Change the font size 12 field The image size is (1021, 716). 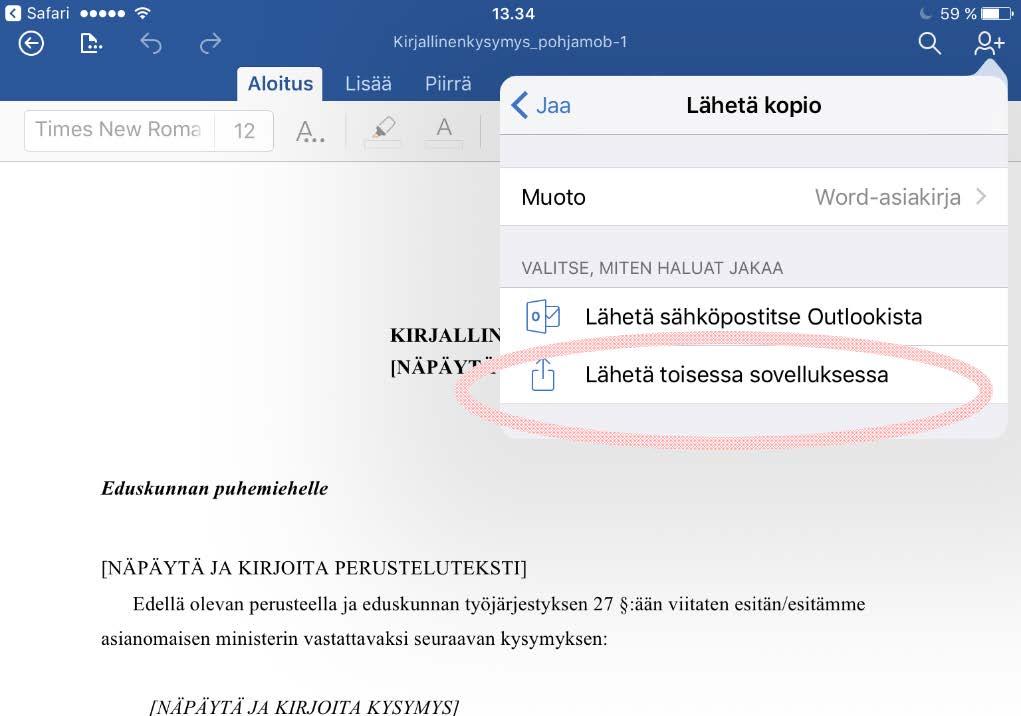tap(244, 131)
